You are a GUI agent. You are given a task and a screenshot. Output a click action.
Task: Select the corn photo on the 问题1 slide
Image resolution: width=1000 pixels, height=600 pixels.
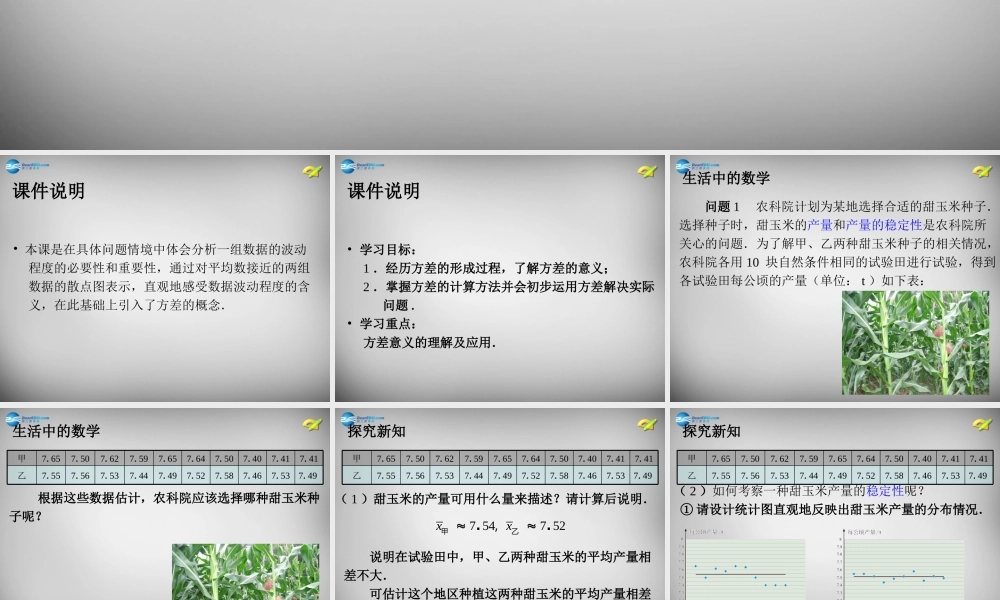click(915, 343)
